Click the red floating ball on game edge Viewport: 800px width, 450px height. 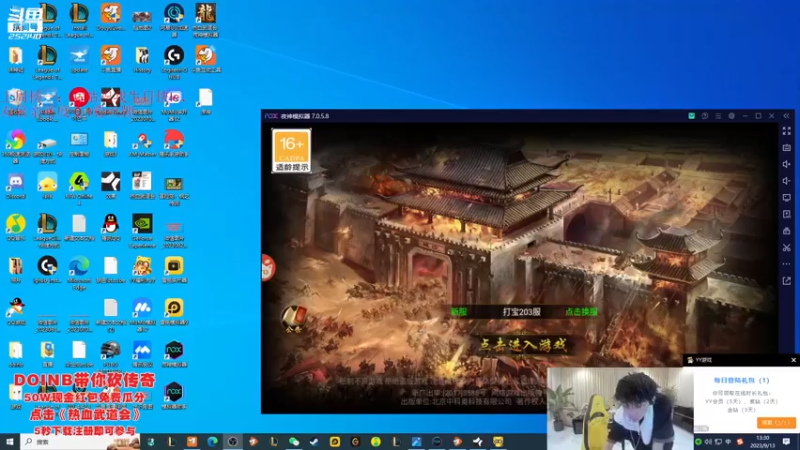(268, 267)
